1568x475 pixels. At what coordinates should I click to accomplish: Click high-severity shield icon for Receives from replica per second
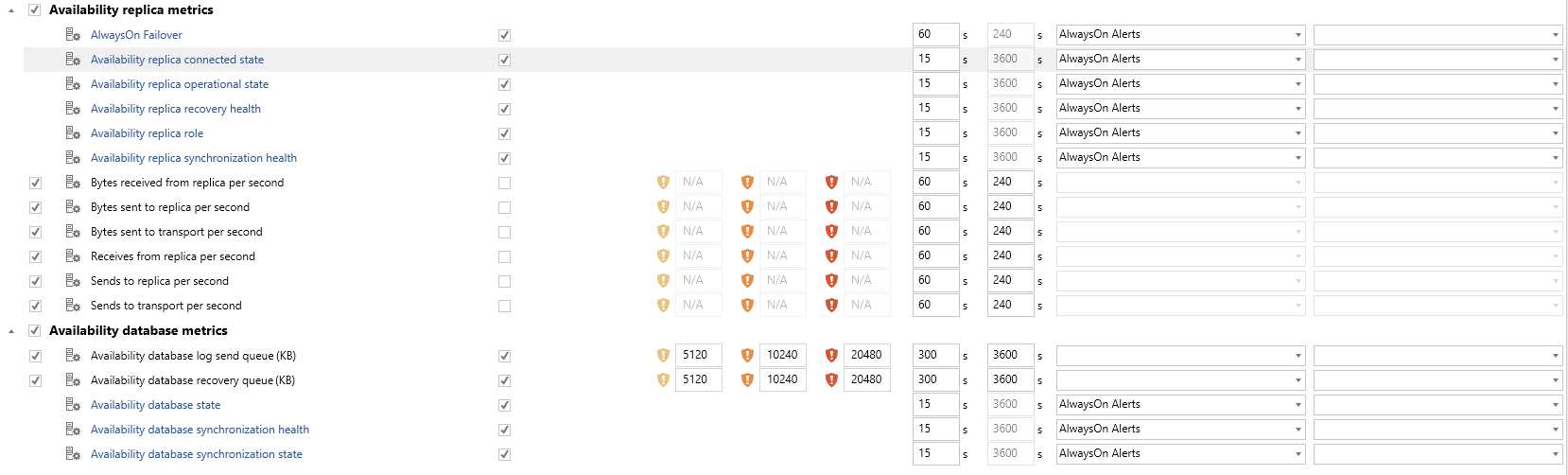click(831, 255)
